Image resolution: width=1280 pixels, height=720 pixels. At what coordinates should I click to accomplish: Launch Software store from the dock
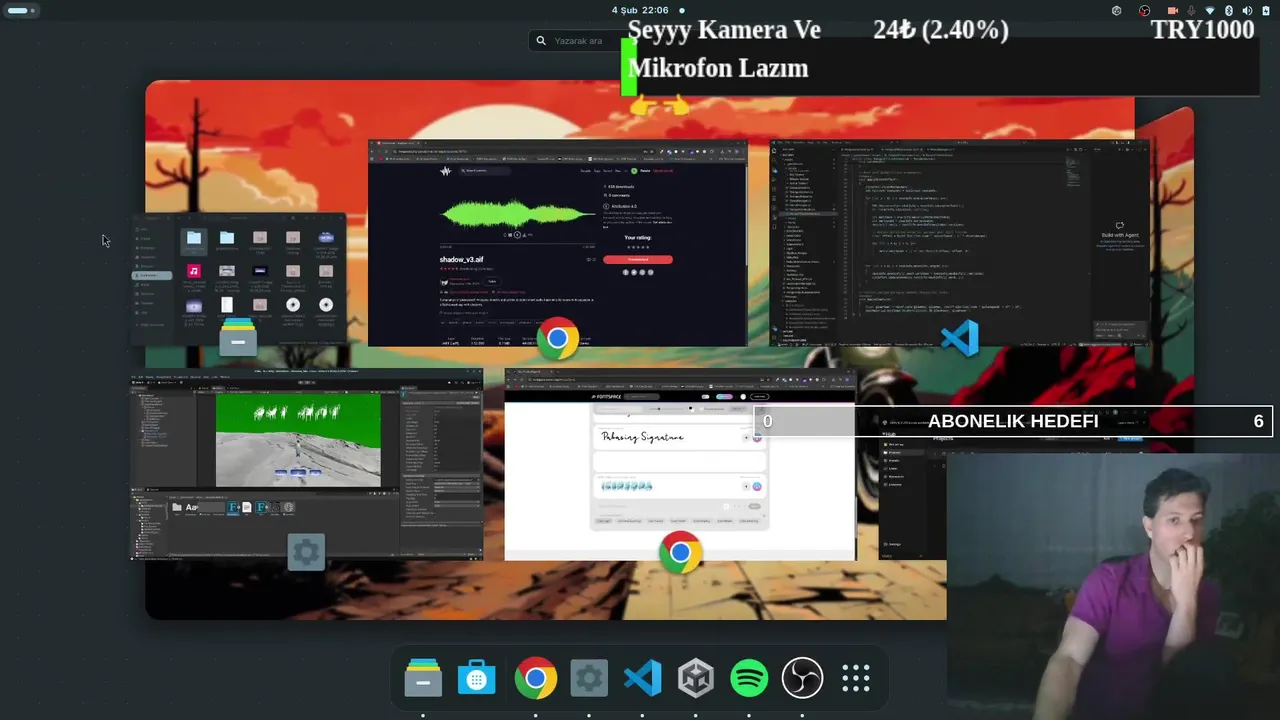point(476,679)
